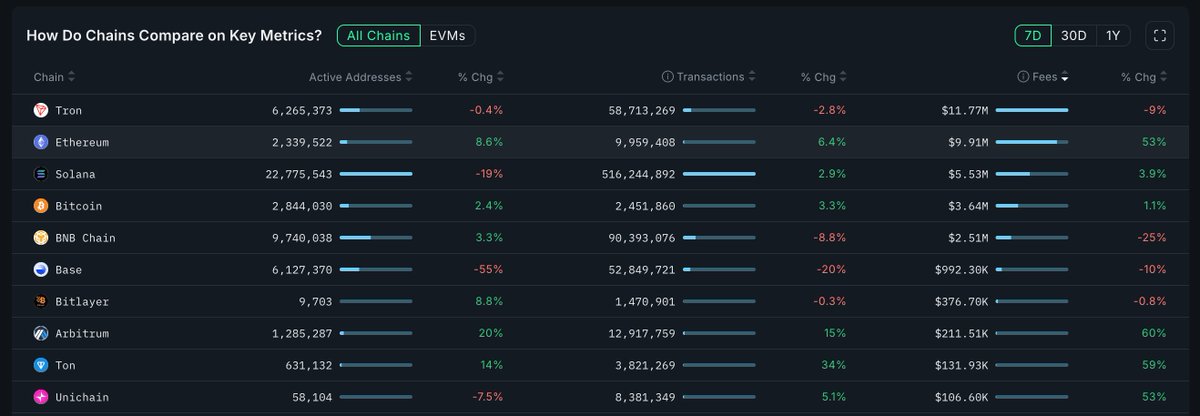1200x416 pixels.
Task: Open the BNB Chain name
Action: point(86,238)
